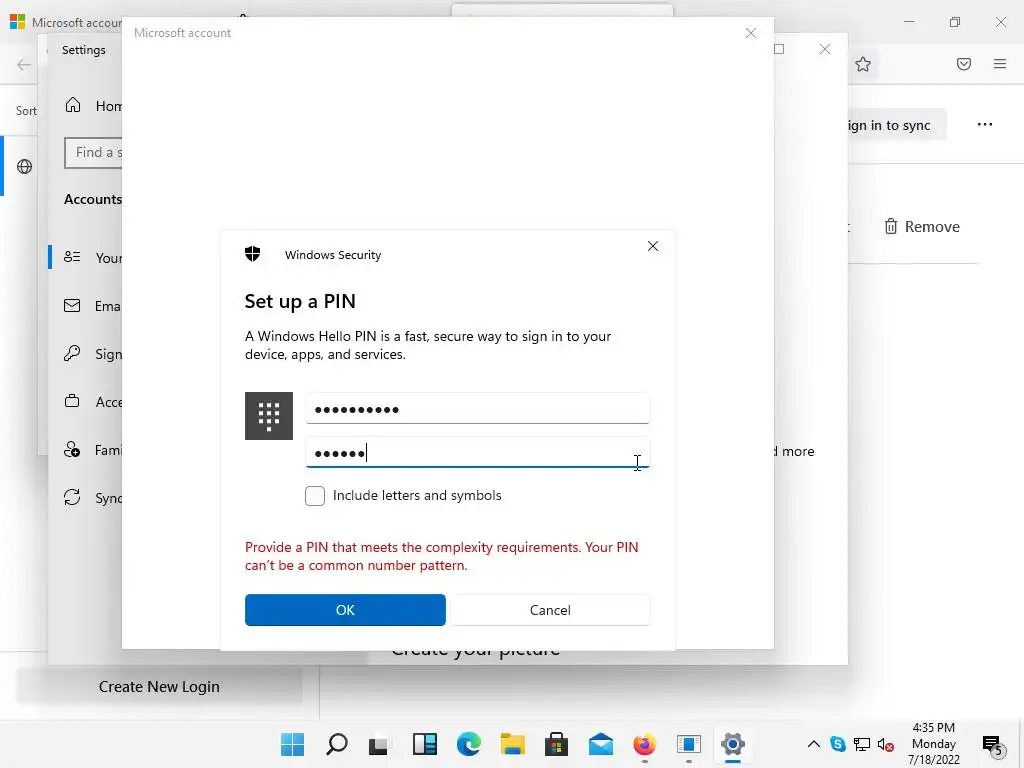This screenshot has height=768, width=1024.
Task: Open File Explorer from taskbar
Action: point(513,744)
